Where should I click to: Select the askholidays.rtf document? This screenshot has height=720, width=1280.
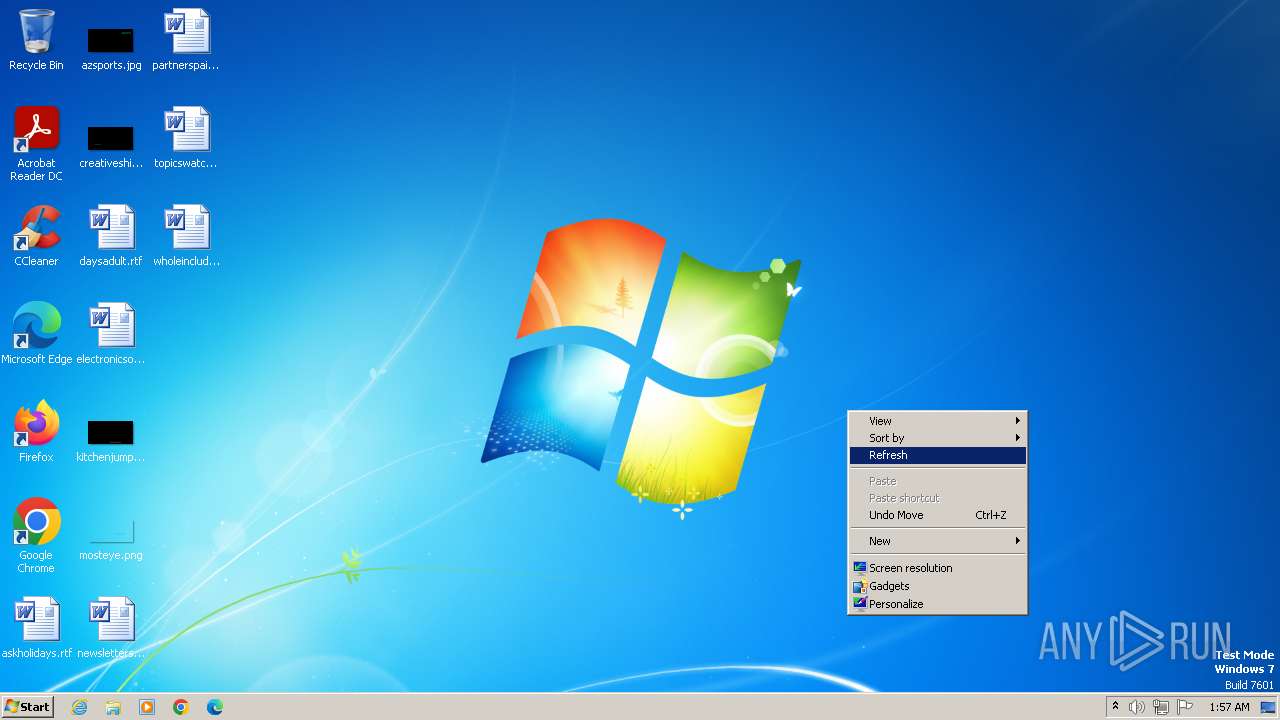click(36, 628)
